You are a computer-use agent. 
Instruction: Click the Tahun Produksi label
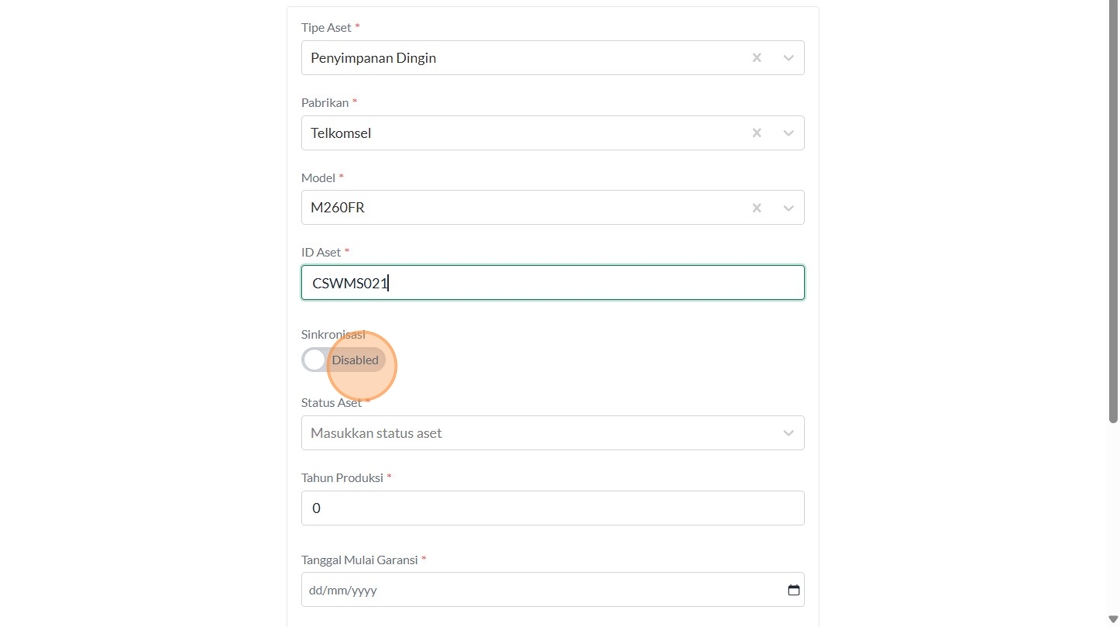point(342,478)
